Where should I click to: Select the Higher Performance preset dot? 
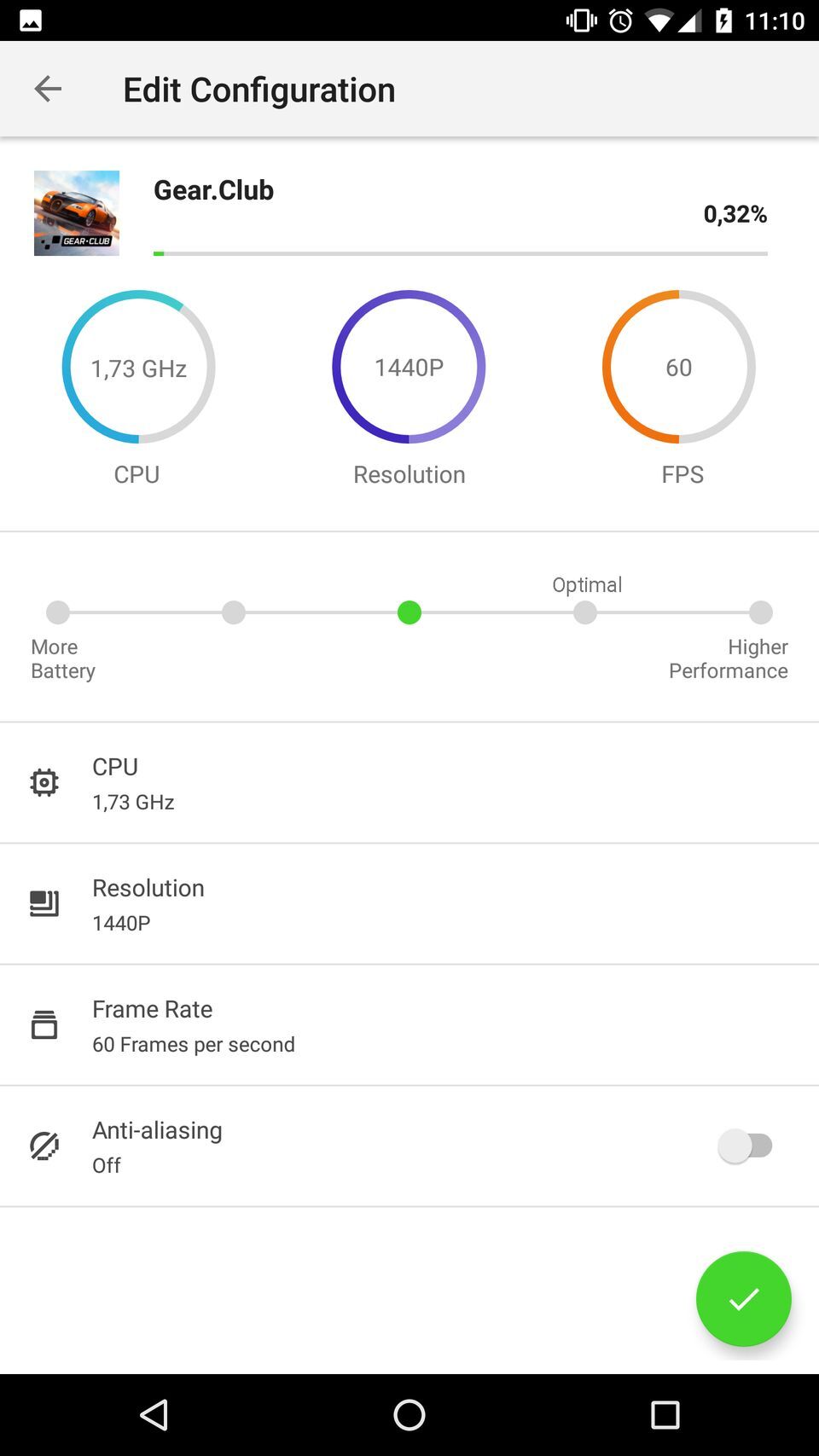coord(760,612)
